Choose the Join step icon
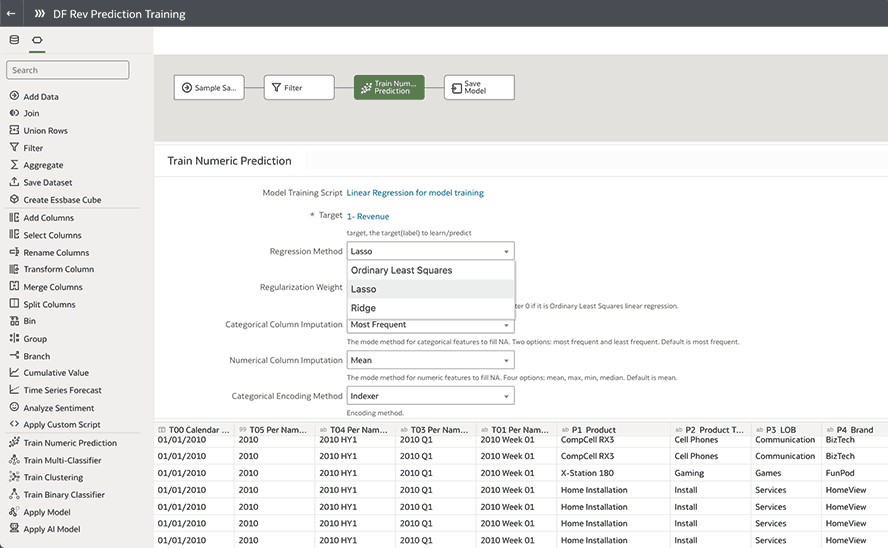This screenshot has width=888, height=548. pyautogui.click(x=14, y=114)
